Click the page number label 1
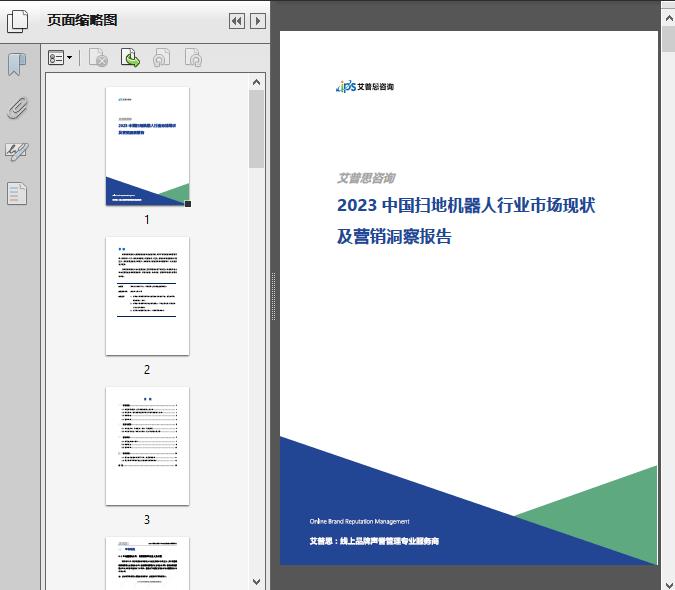Image resolution: width=675 pixels, height=590 pixels. click(x=147, y=220)
